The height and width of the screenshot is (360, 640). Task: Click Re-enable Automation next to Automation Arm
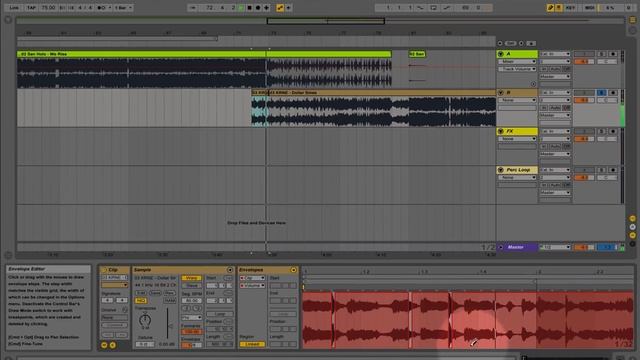(x=289, y=7)
